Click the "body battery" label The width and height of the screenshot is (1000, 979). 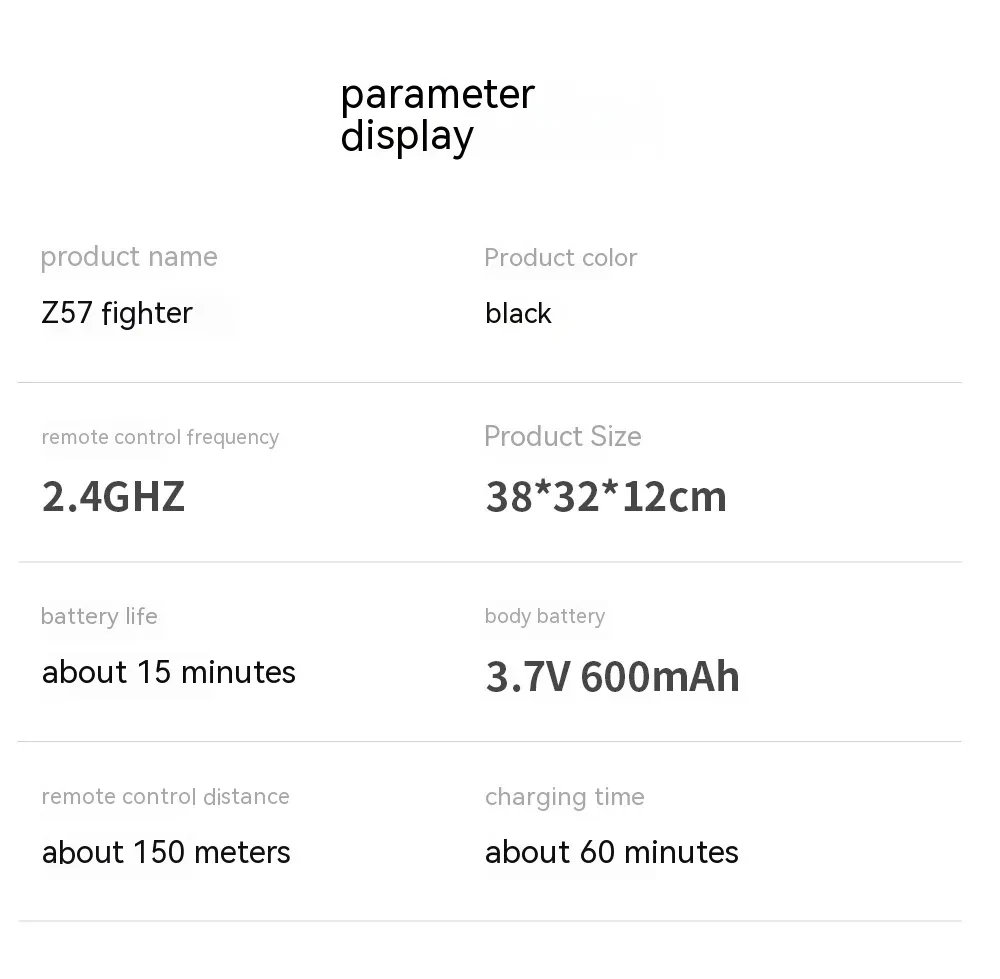[x=544, y=616]
